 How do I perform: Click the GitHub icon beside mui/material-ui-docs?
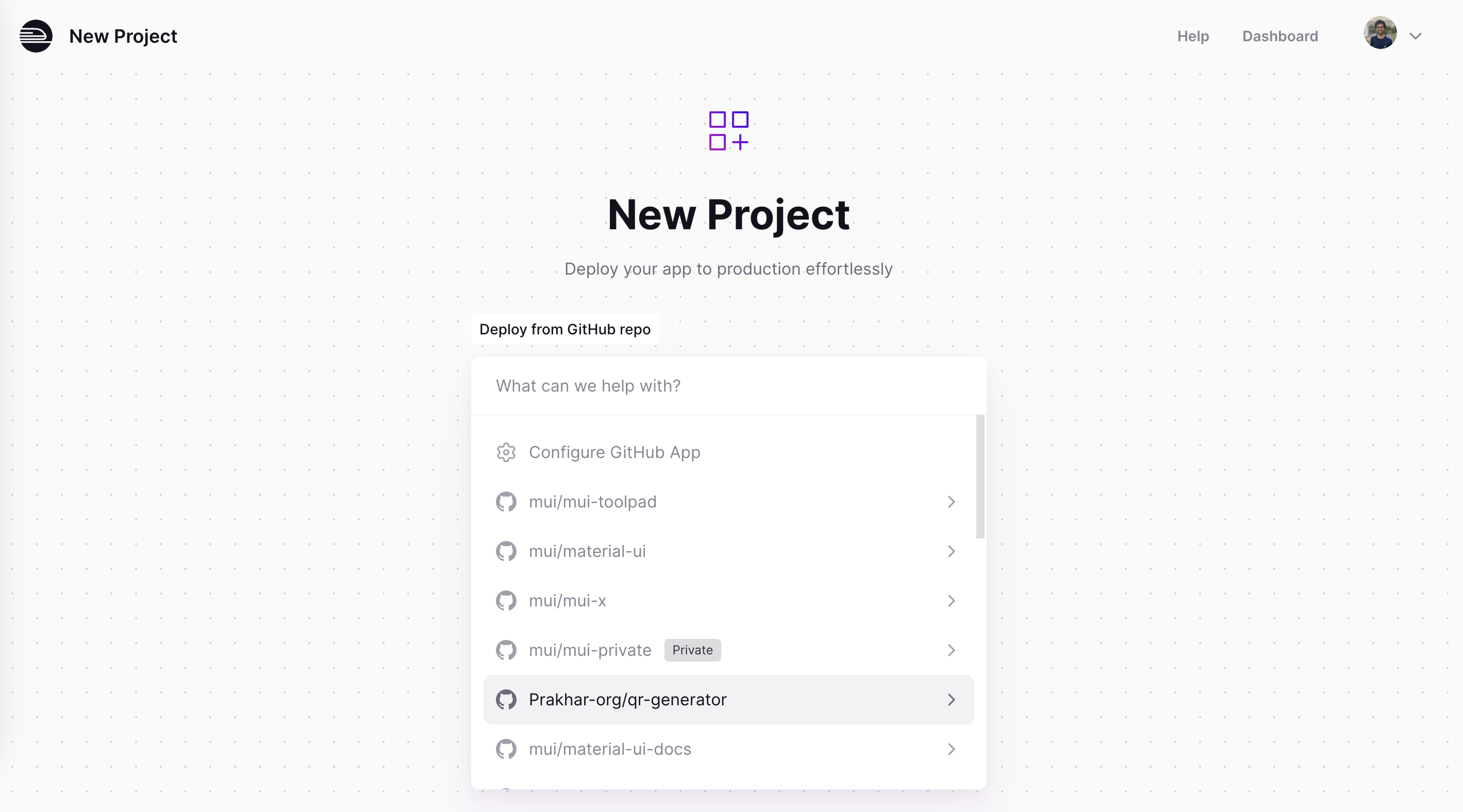point(506,749)
